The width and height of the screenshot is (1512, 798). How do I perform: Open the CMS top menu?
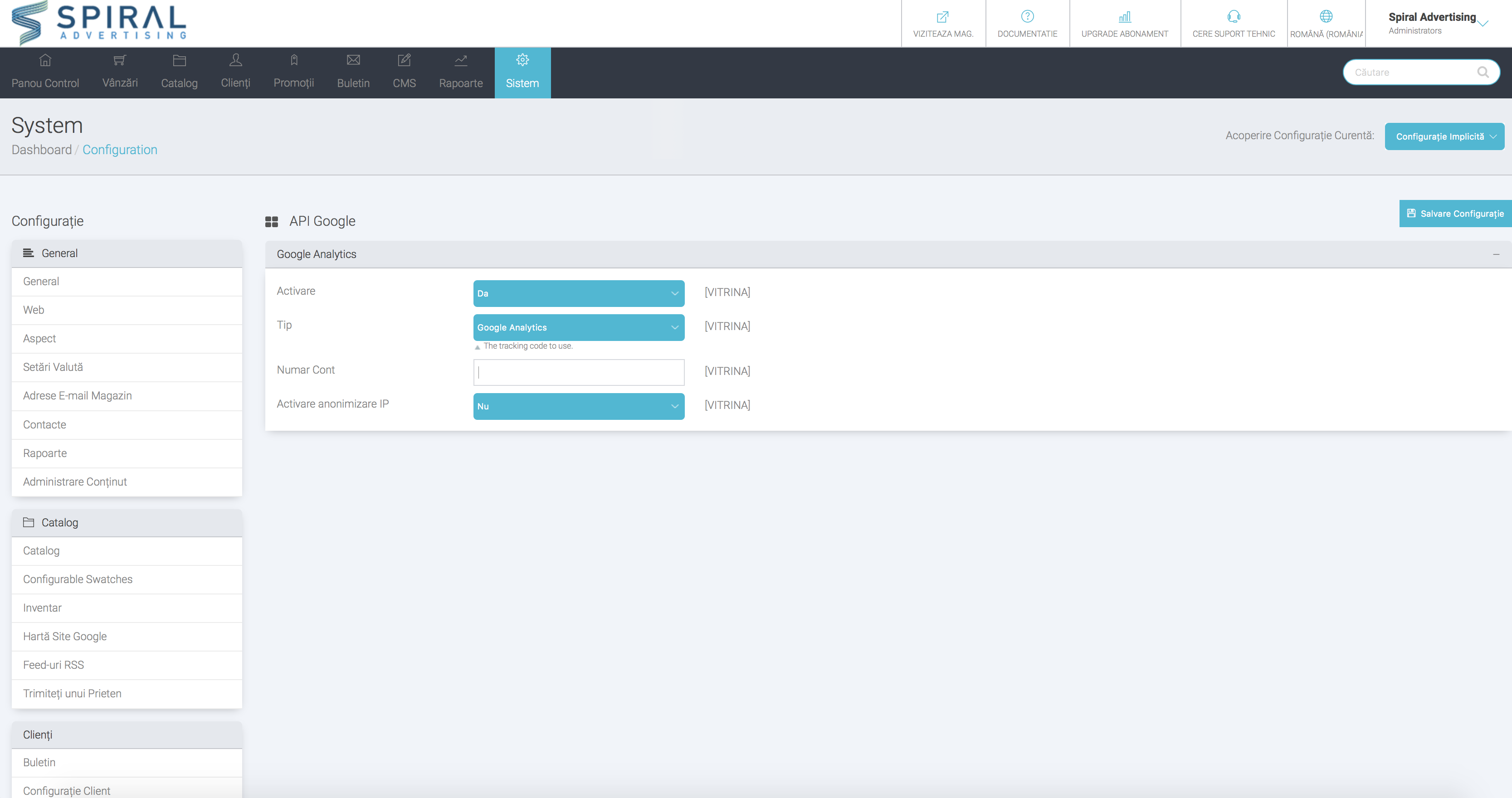tap(405, 73)
